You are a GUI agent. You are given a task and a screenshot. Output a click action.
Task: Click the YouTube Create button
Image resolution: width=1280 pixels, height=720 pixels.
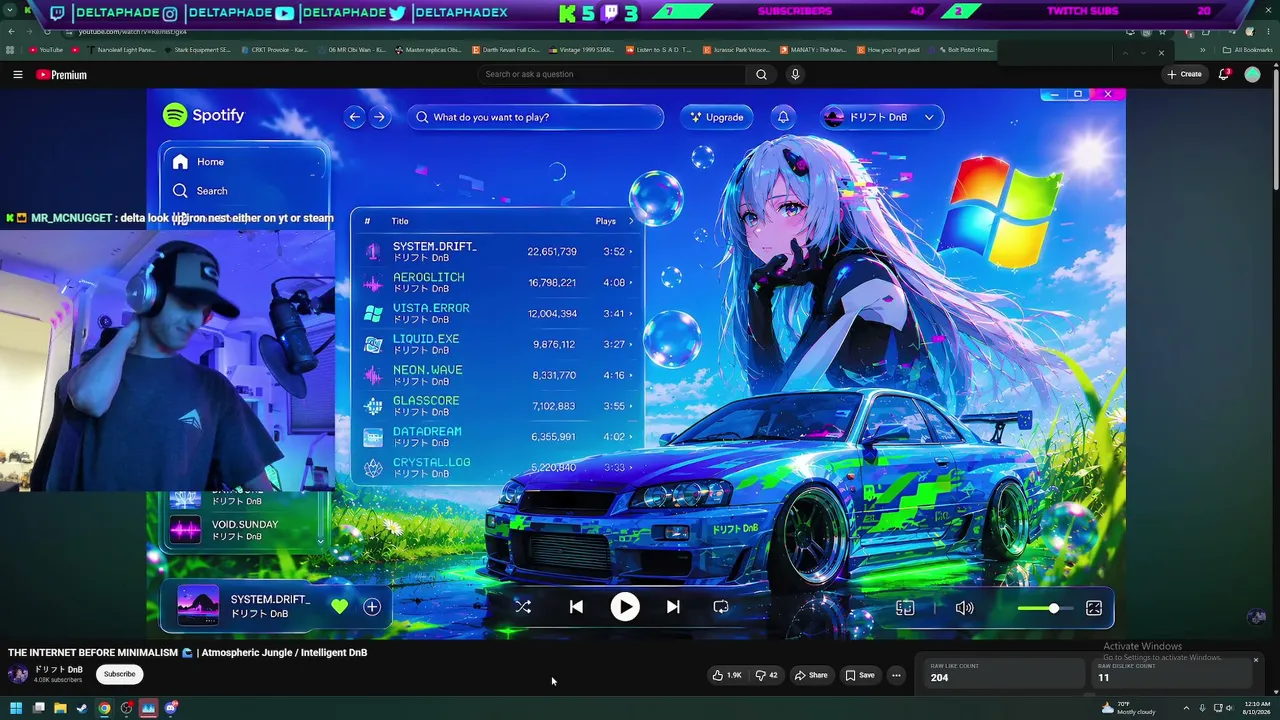coord(1184,74)
